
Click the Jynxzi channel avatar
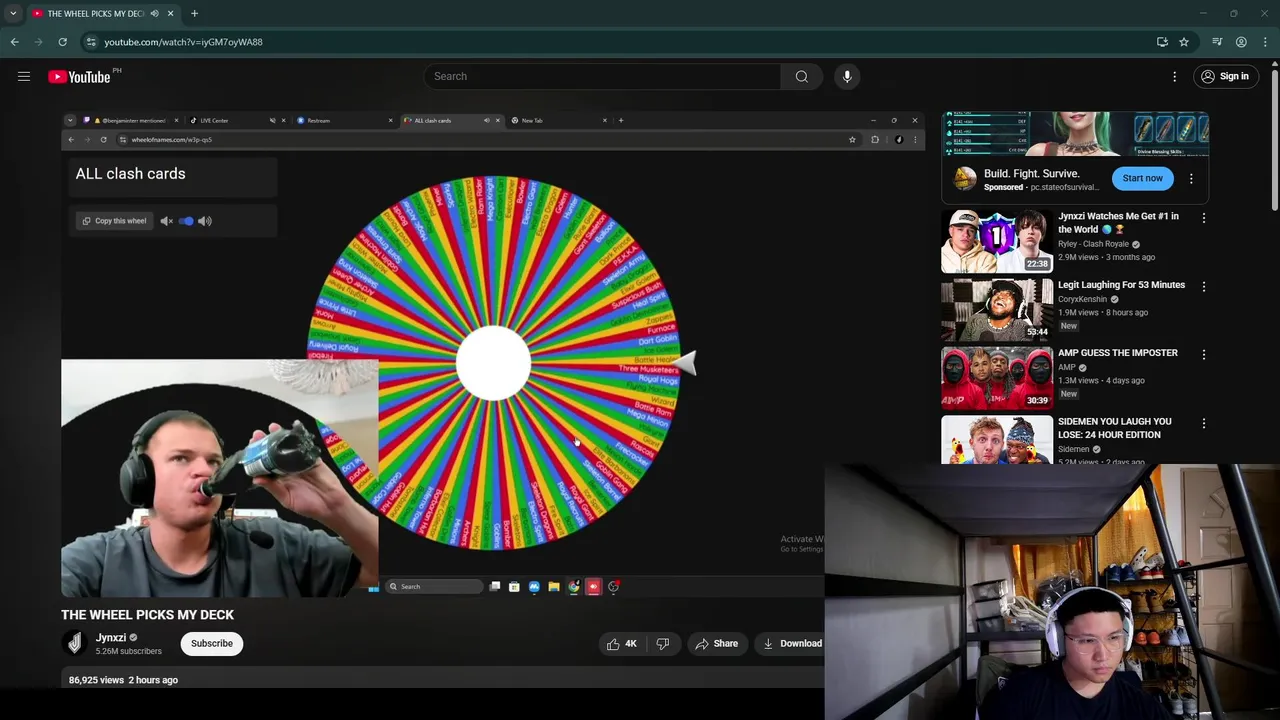point(74,643)
